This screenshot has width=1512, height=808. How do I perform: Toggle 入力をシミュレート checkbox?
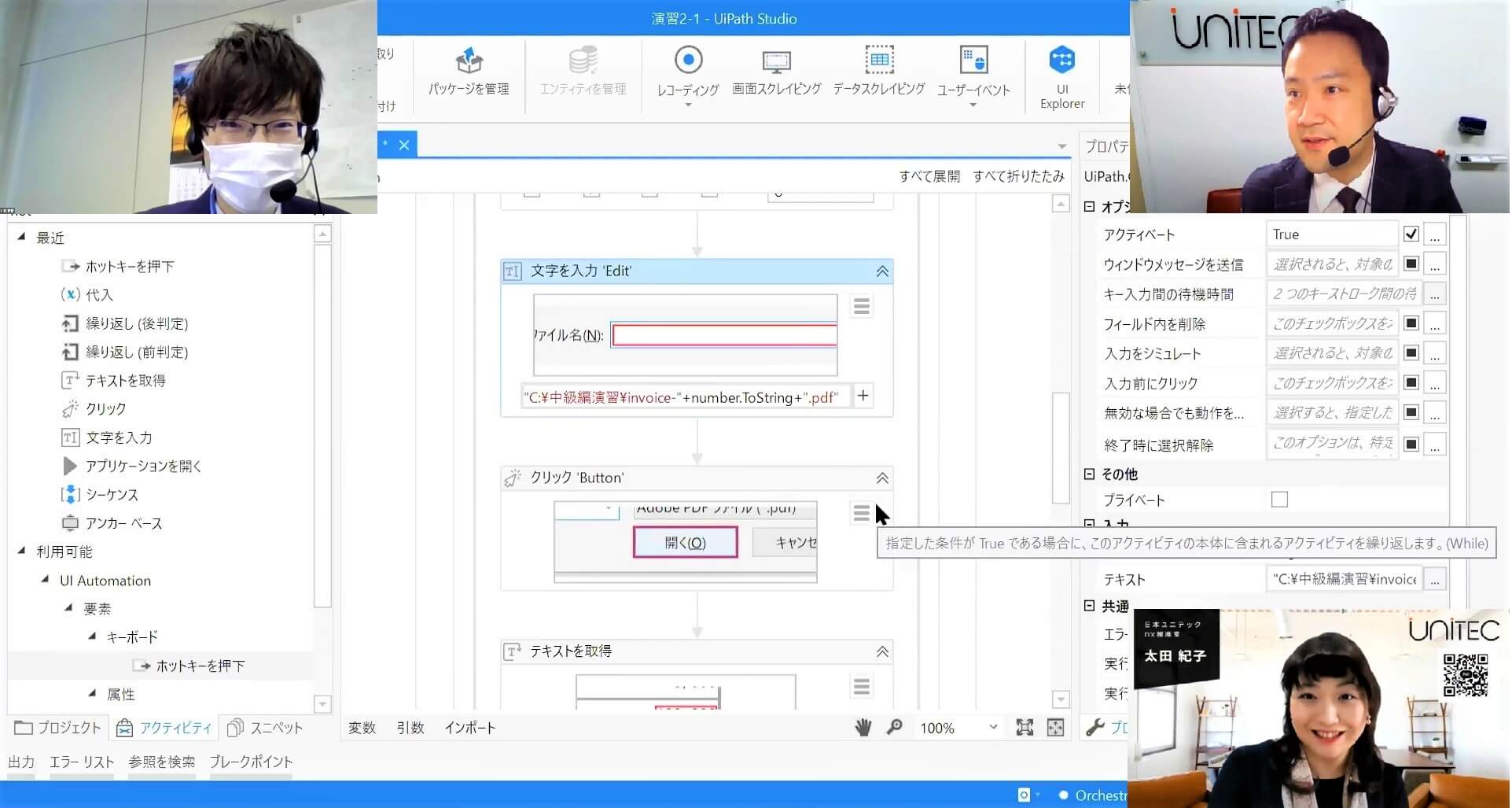[1411, 352]
